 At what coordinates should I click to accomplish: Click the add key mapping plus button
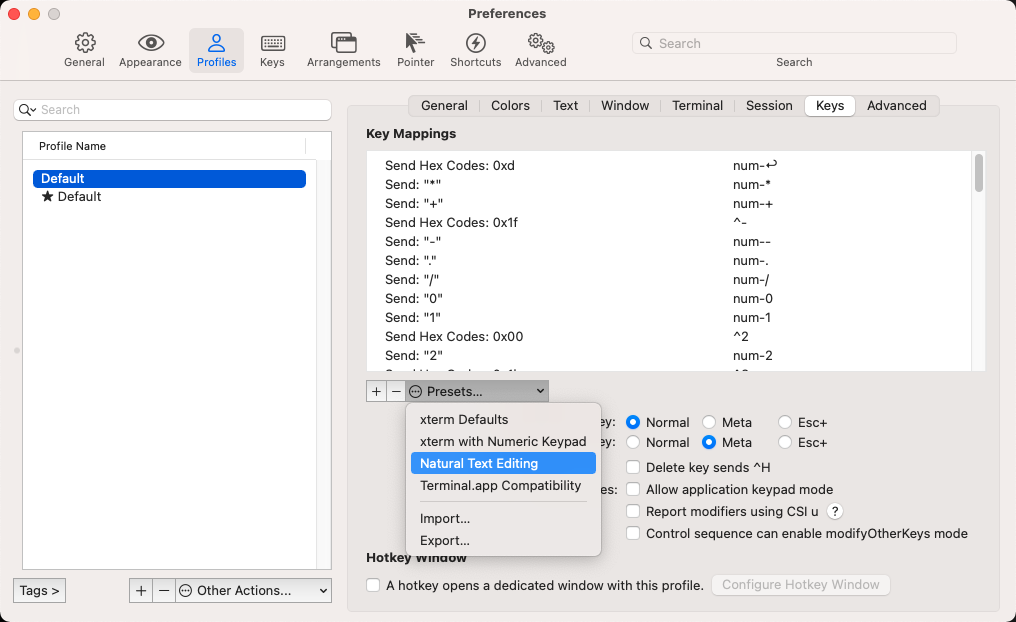(x=376, y=392)
